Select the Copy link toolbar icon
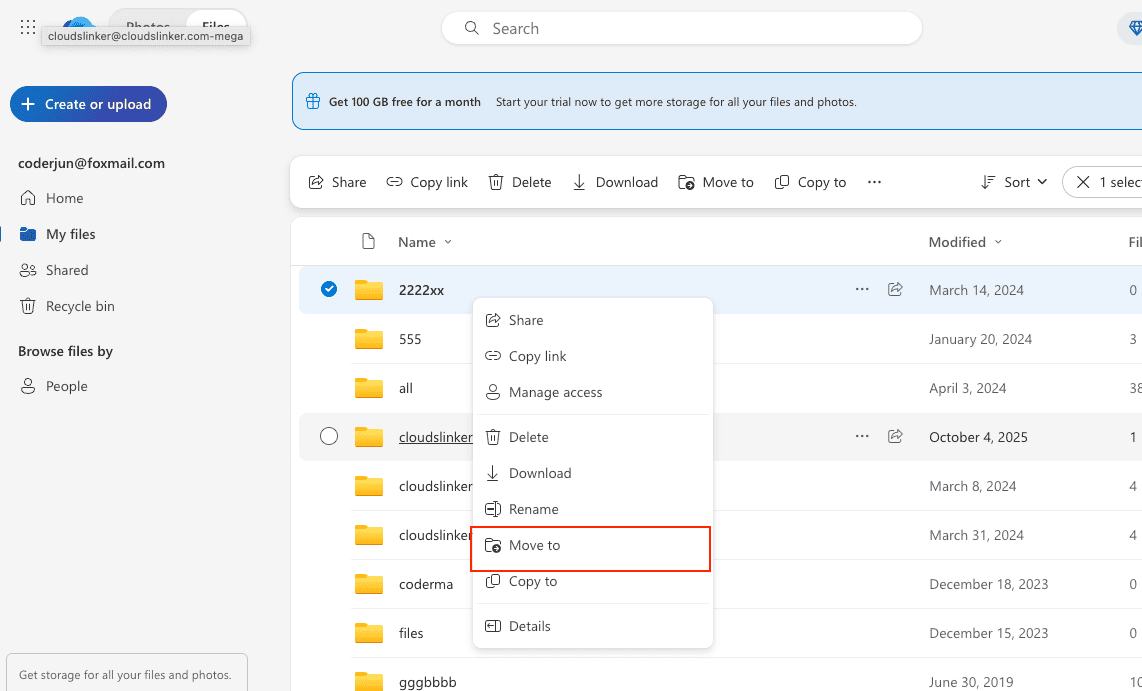The image size is (1142, 691). click(x=394, y=182)
